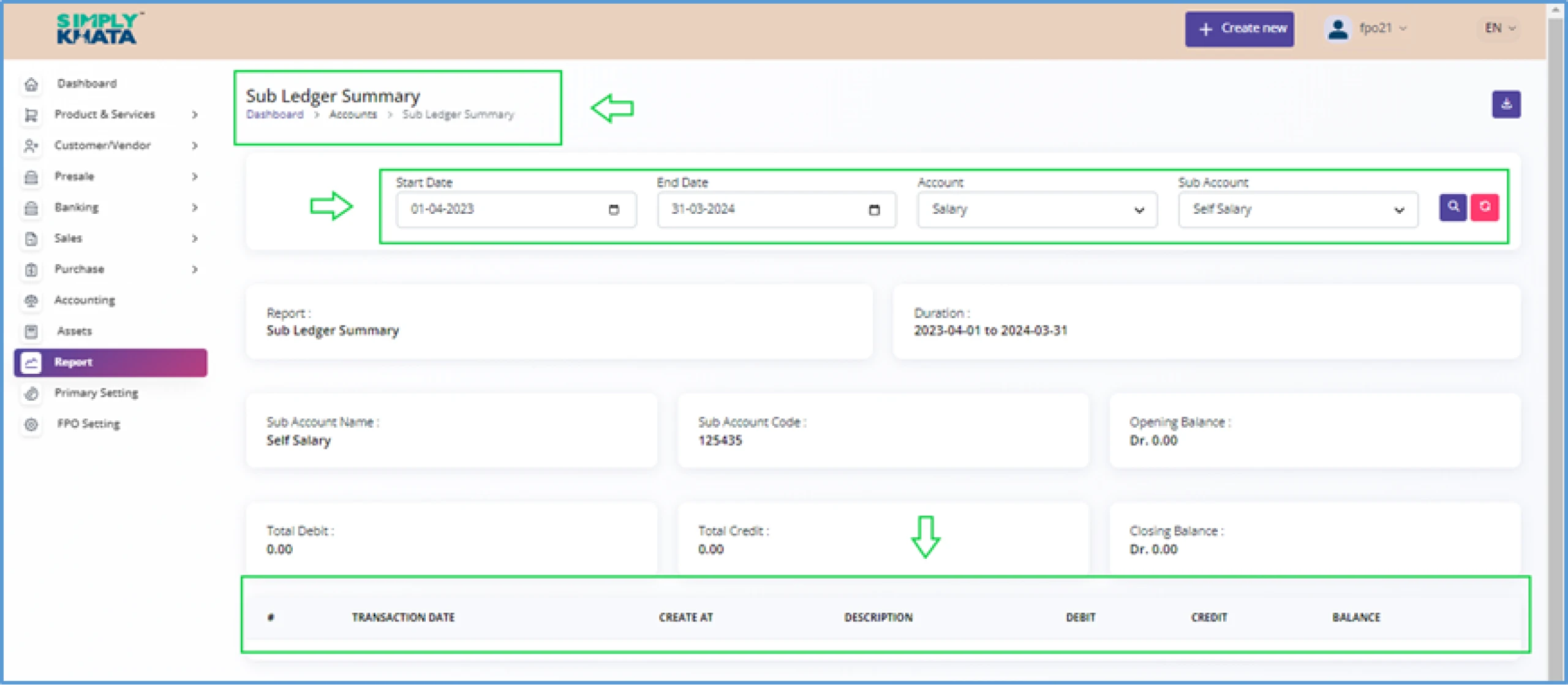Click the Accounting sidebar icon
This screenshot has height=685, width=1568.
pos(31,300)
